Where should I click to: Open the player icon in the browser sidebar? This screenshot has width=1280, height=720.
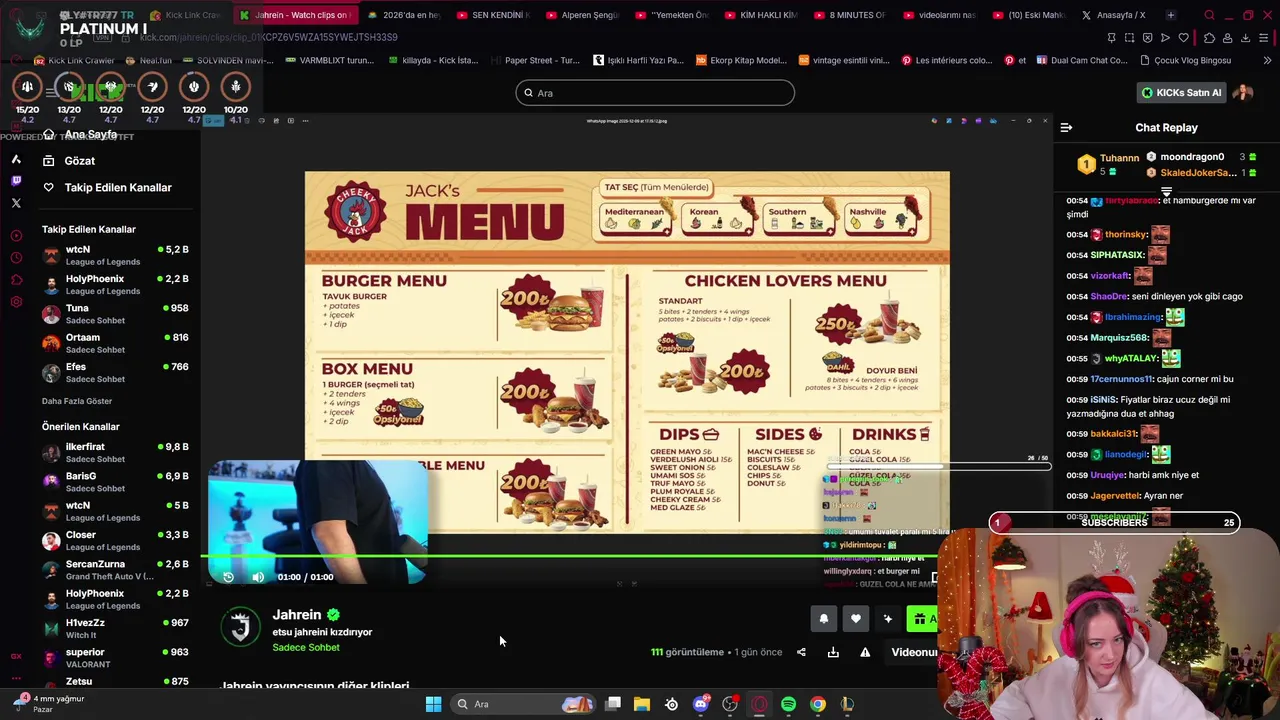tap(16, 236)
